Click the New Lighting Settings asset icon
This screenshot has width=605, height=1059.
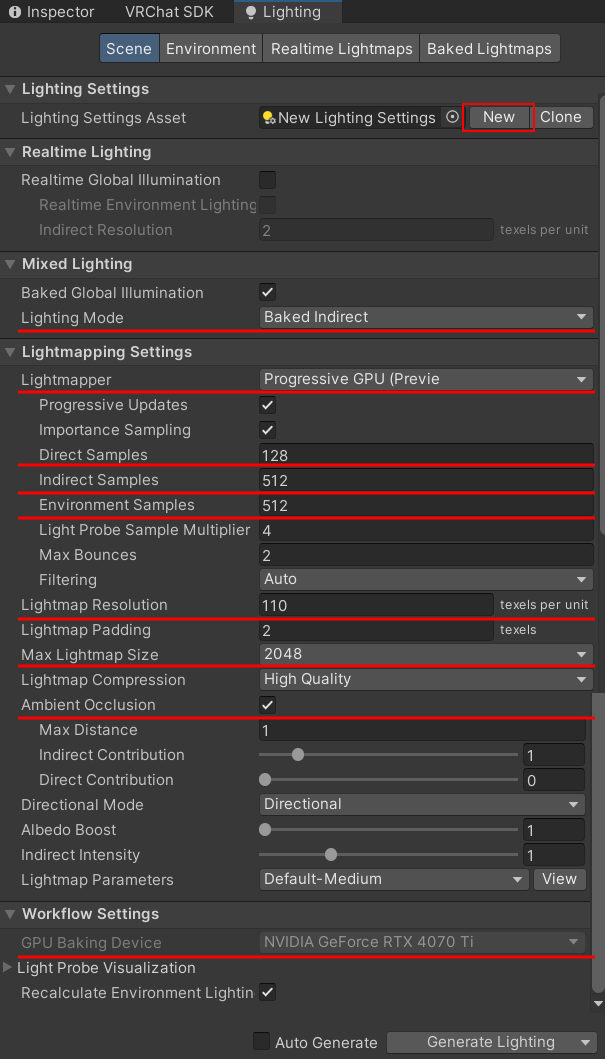269,118
